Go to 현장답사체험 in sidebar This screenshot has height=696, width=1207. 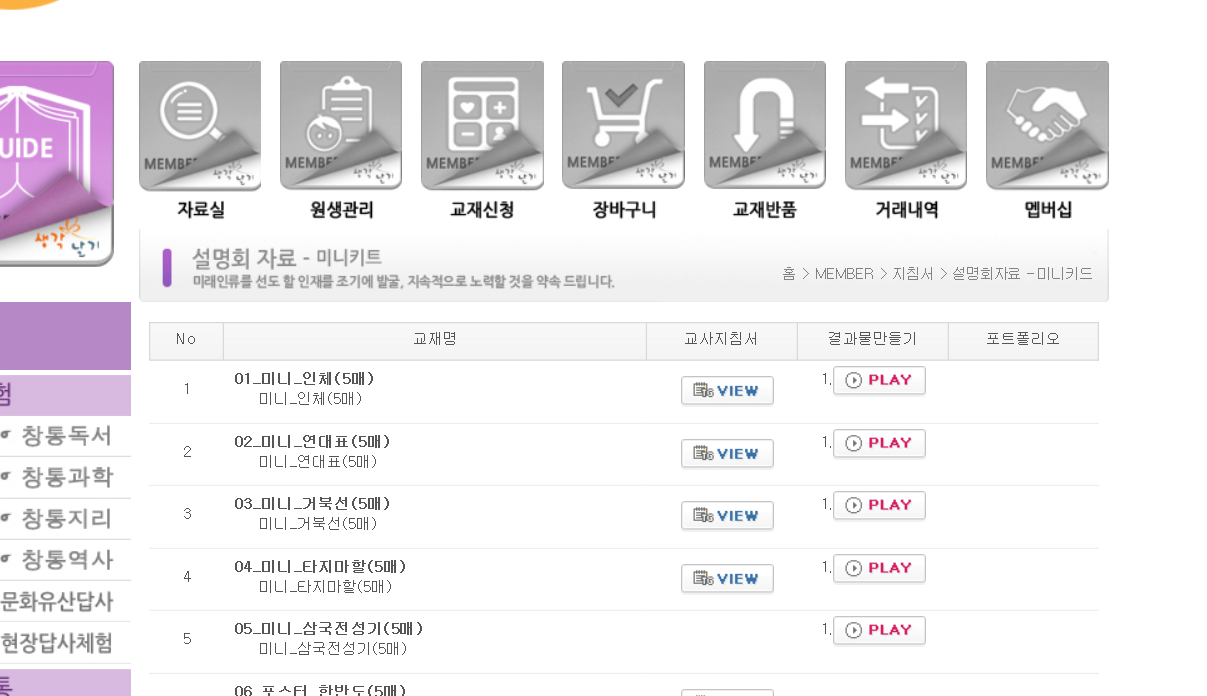click(x=57, y=642)
